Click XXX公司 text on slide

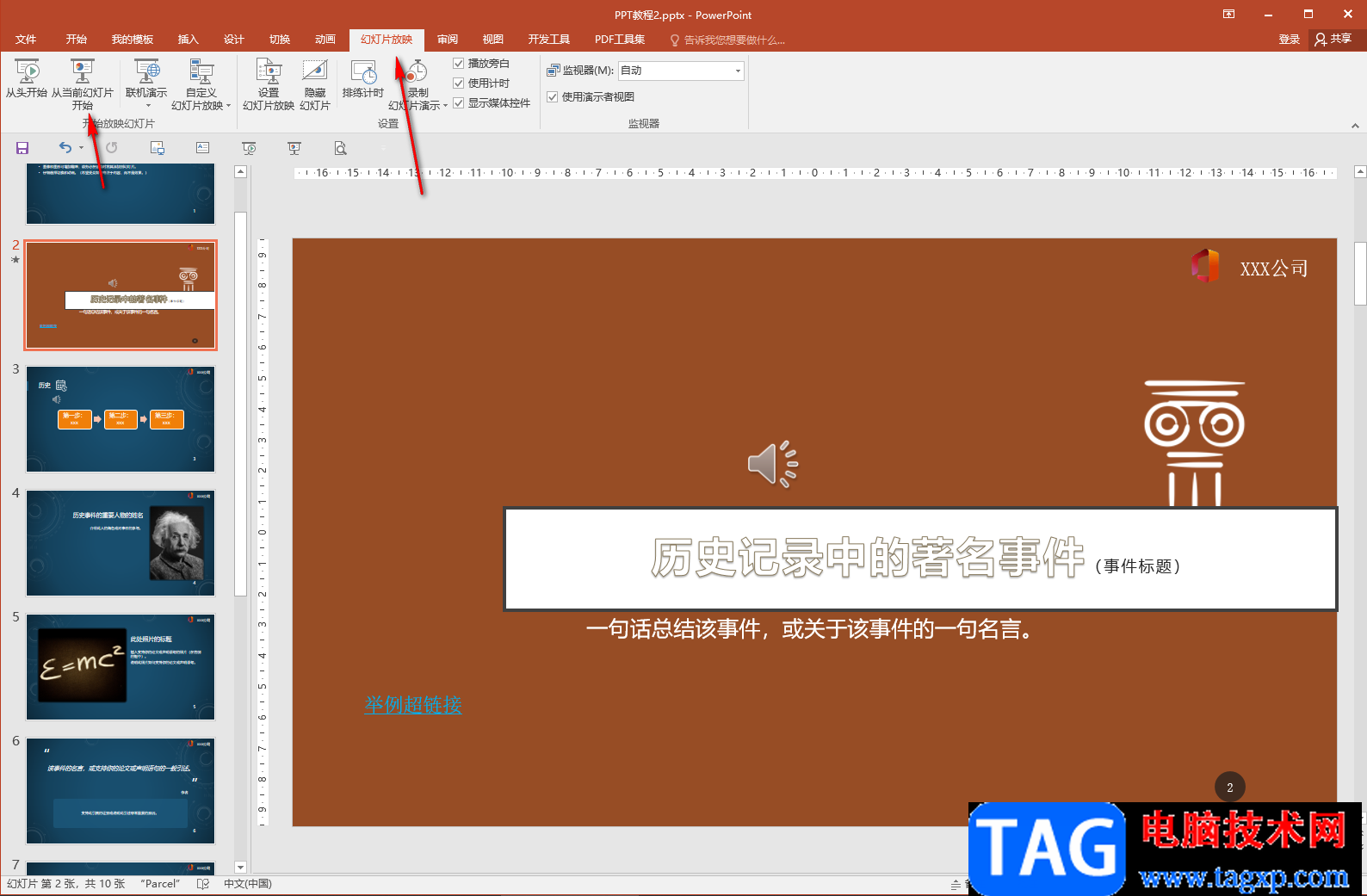[x=1274, y=269]
